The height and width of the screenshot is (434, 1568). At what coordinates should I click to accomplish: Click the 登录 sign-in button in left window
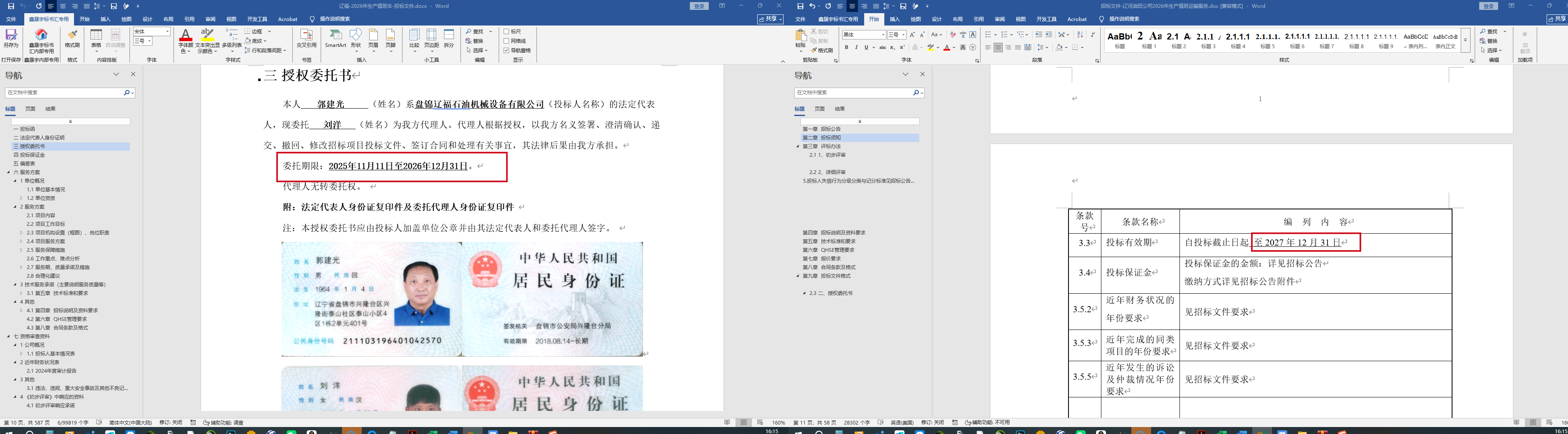(699, 6)
